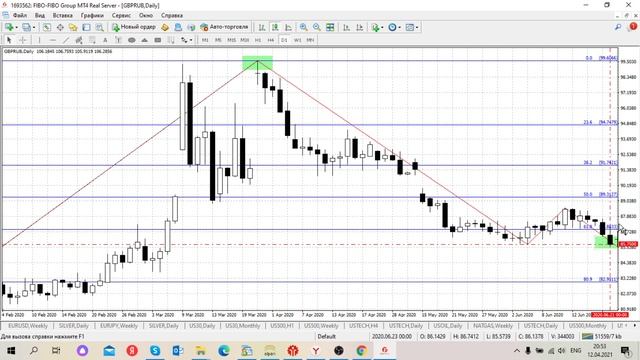Click the Новый ордер button
Viewport: 640px width, 360px height.
point(134,27)
